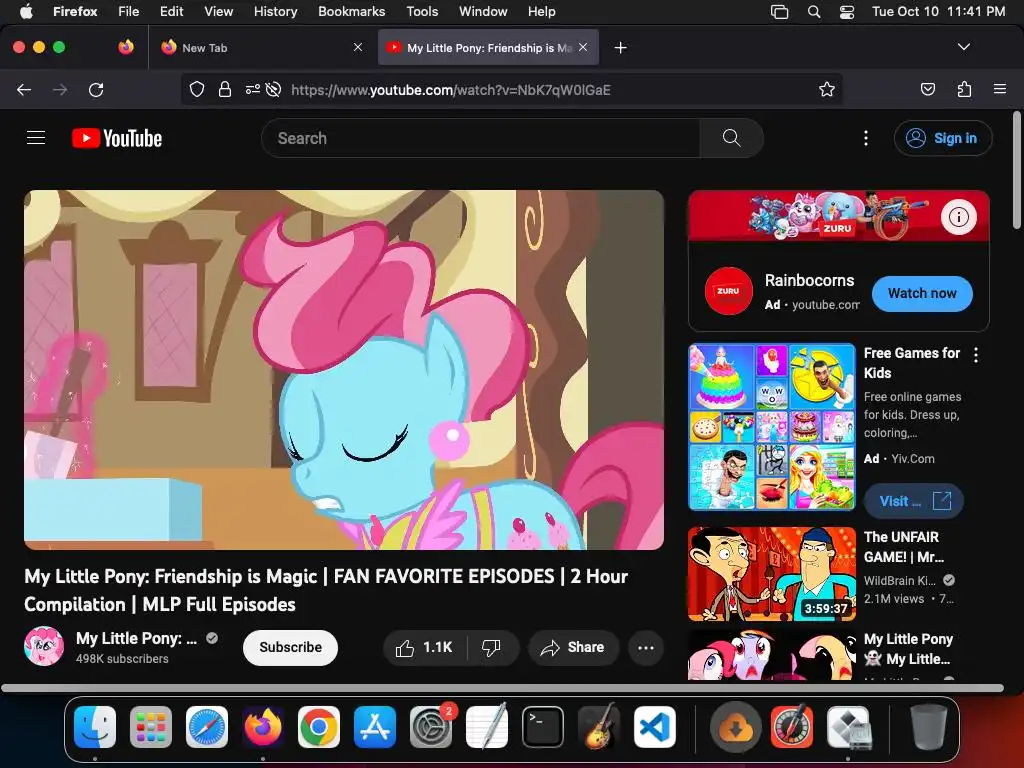The width and height of the screenshot is (1024, 768).
Task: Click the main video player
Action: point(344,370)
